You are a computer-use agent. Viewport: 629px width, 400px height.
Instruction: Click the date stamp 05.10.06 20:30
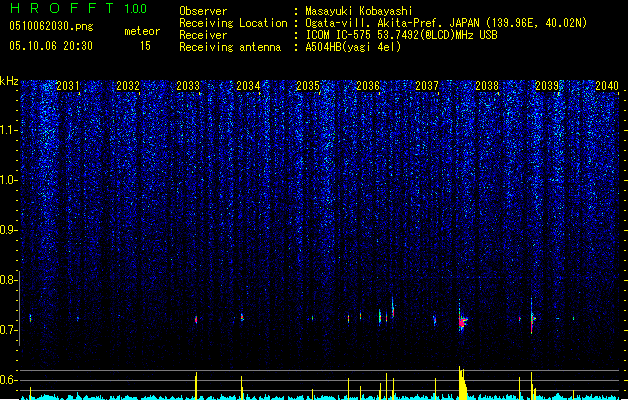pyautogui.click(x=51, y=46)
